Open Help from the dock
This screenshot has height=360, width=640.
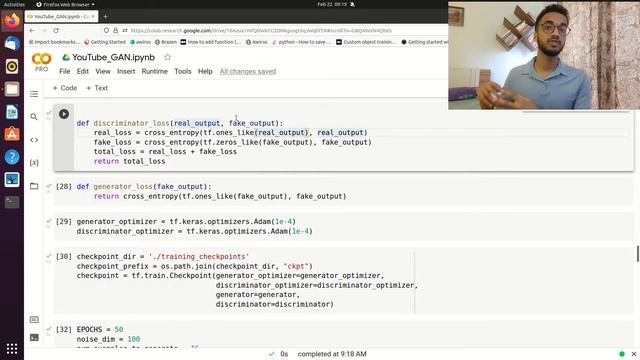pos(12,157)
